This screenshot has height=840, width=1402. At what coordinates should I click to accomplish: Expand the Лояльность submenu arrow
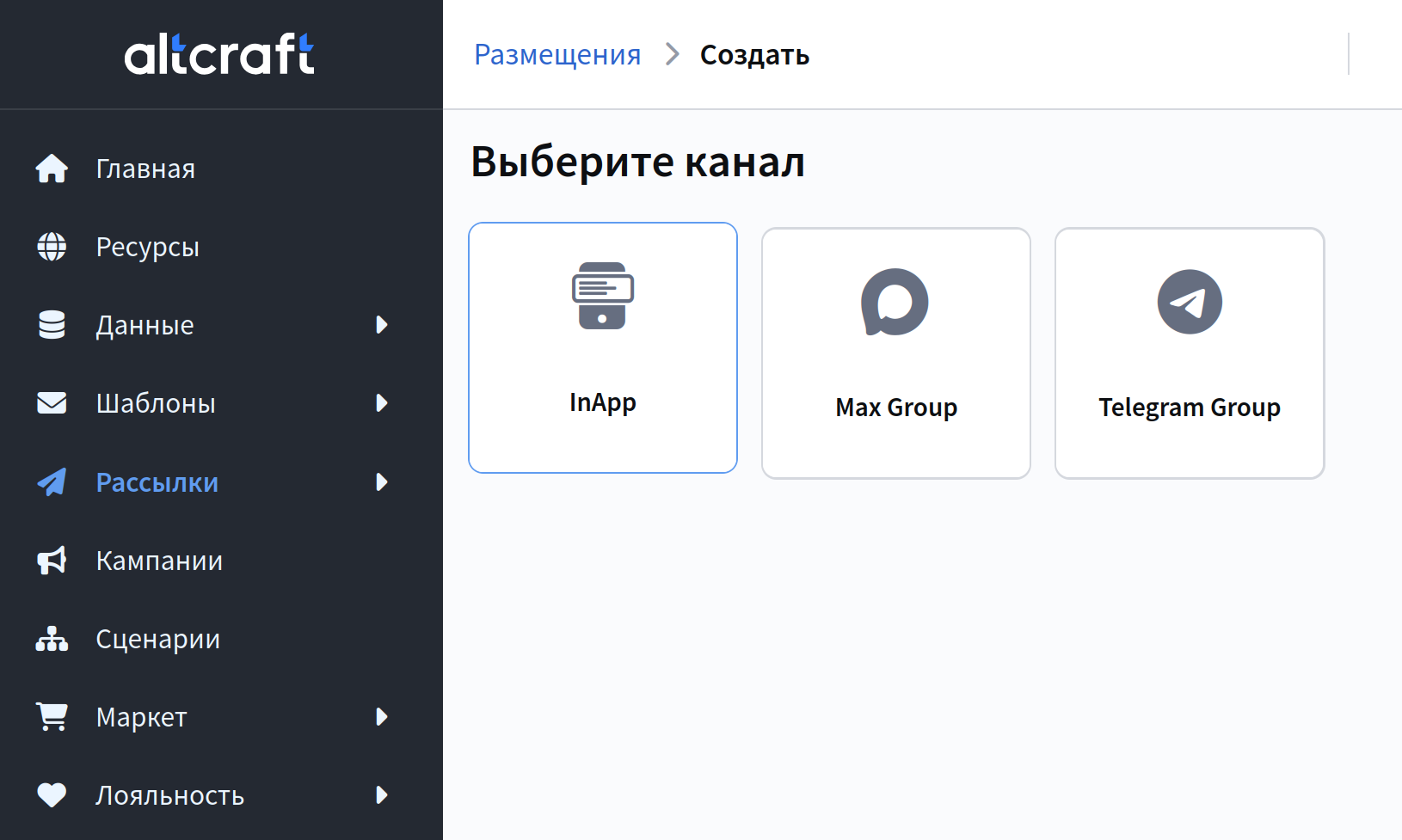[x=382, y=795]
